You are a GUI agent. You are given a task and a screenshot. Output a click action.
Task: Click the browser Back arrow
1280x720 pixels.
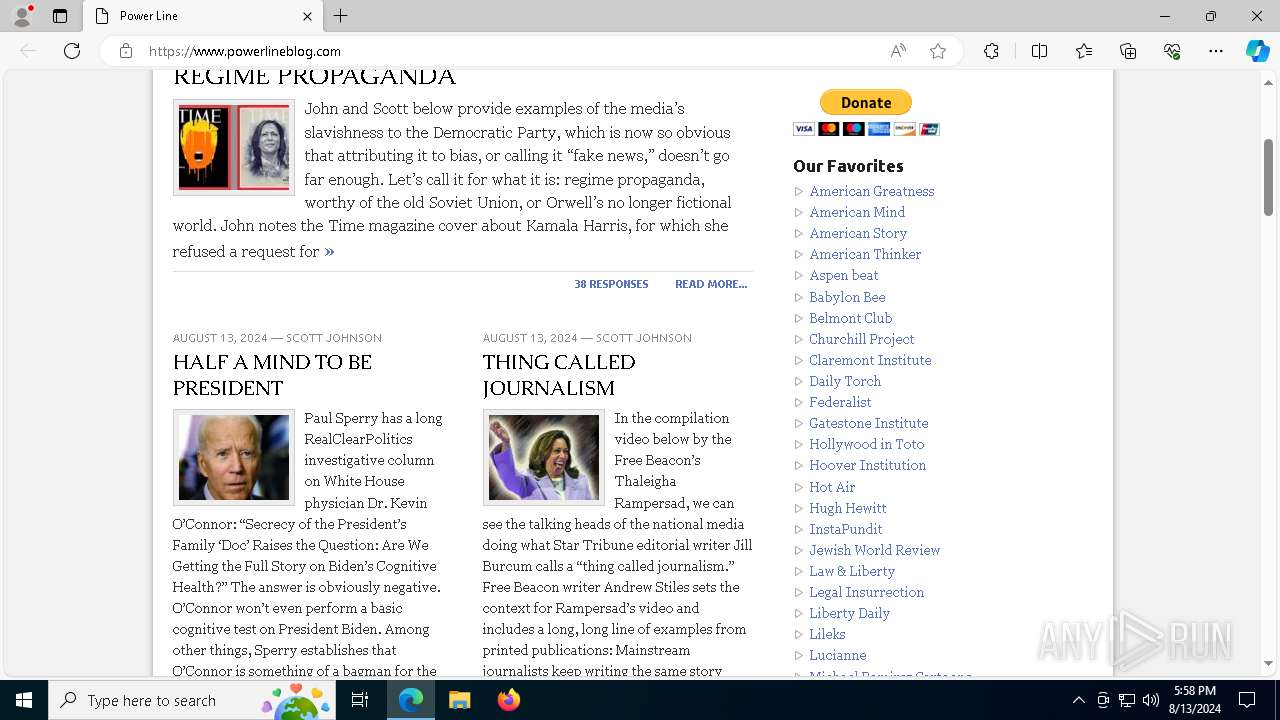(28, 51)
